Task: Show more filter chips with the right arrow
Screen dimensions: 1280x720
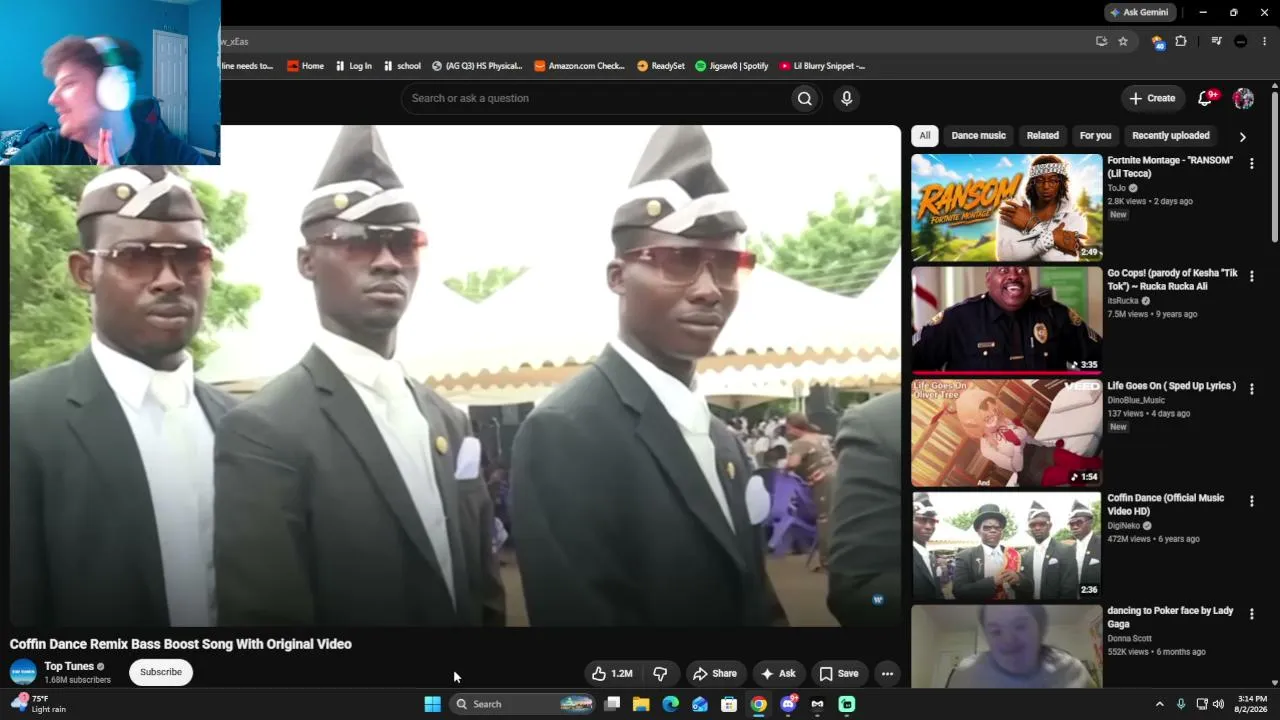Action: 1242,136
